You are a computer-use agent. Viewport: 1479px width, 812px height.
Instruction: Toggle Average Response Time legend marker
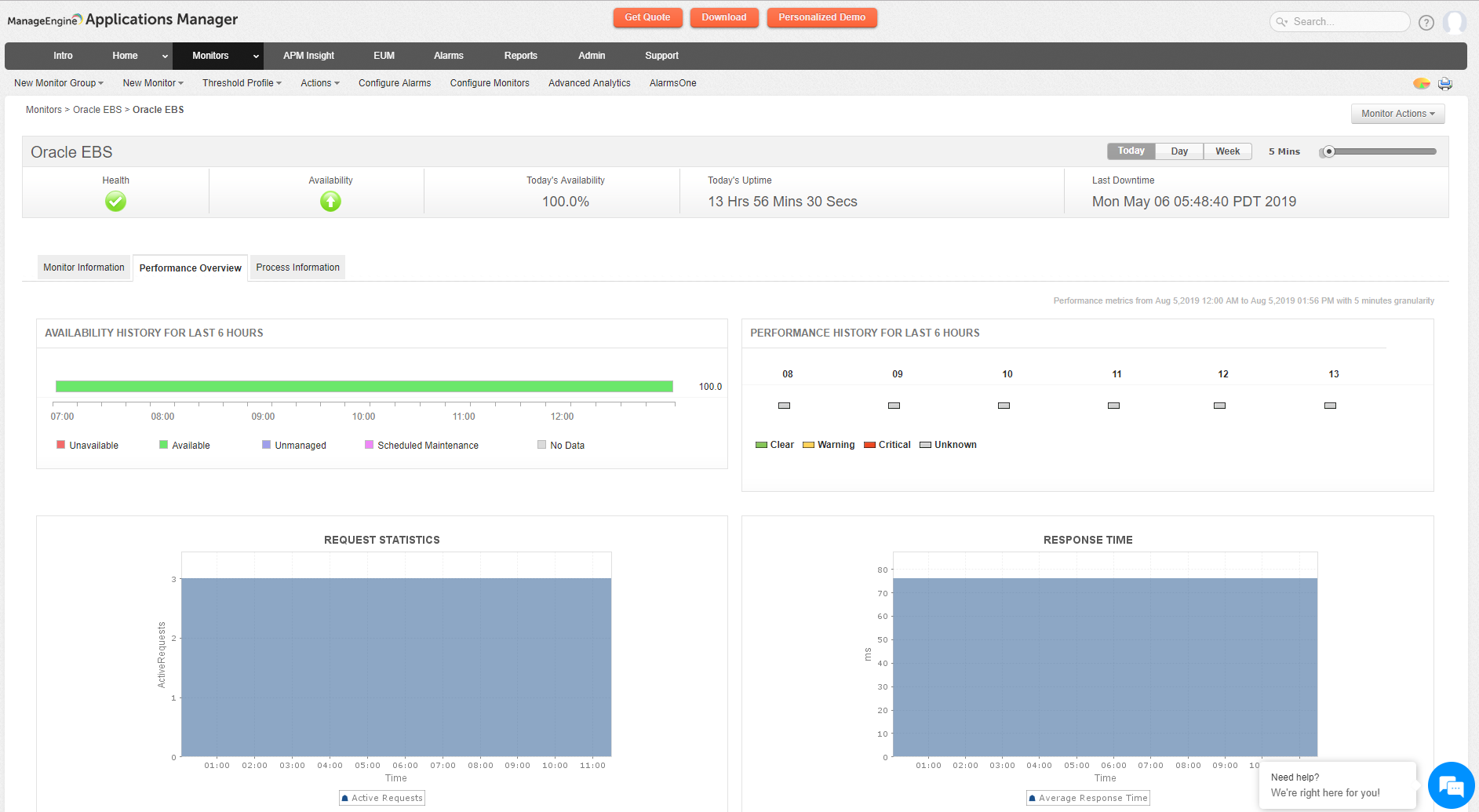[x=1032, y=798]
